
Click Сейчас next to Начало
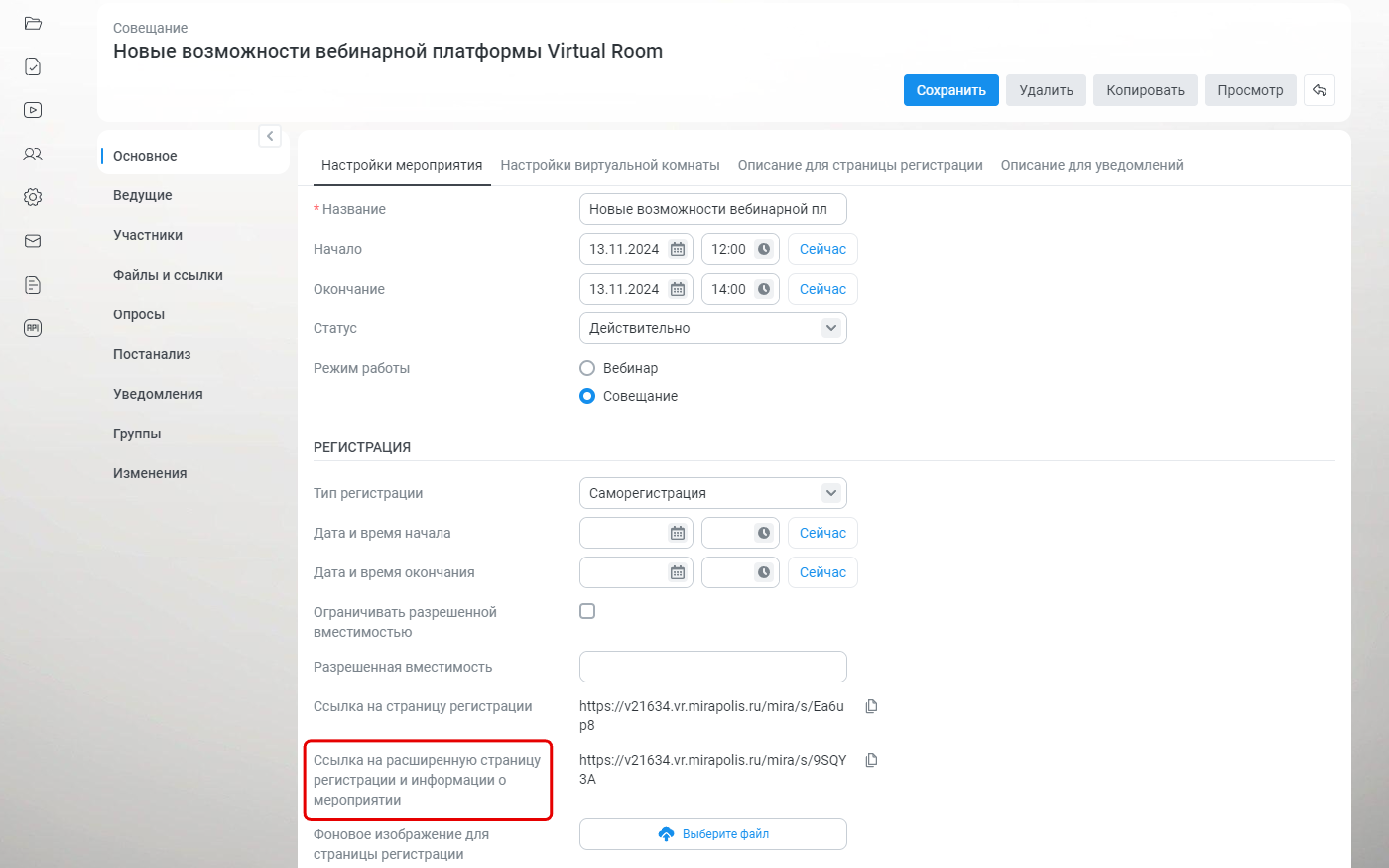(822, 249)
